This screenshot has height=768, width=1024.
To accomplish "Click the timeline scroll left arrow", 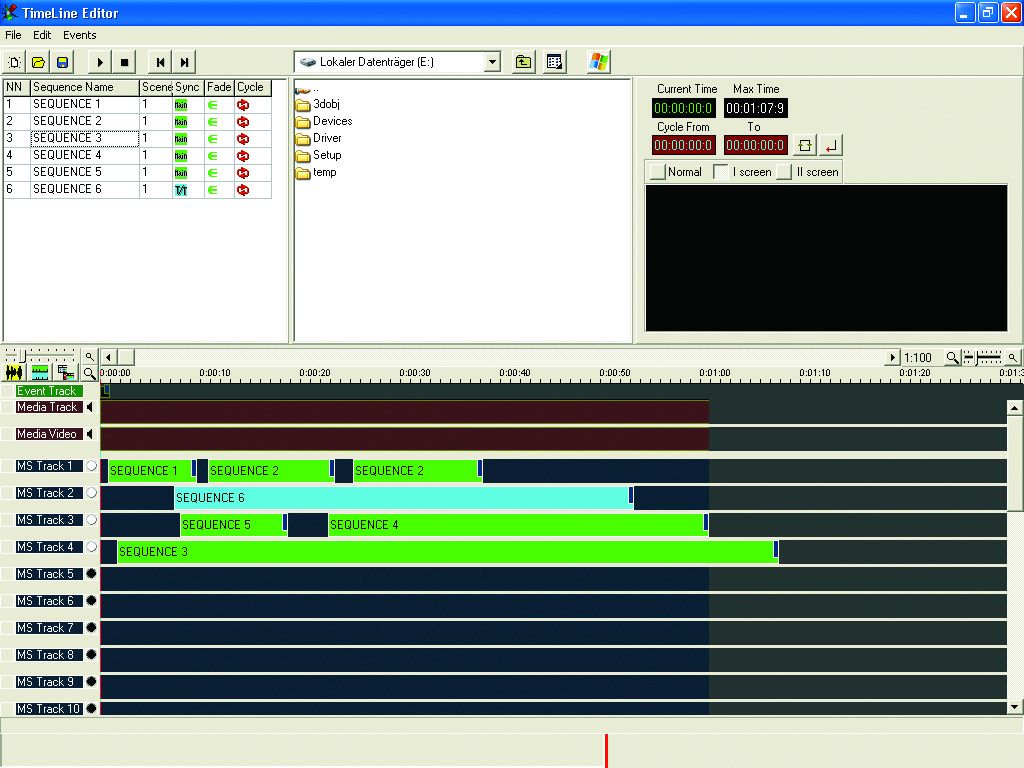I will (108, 357).
